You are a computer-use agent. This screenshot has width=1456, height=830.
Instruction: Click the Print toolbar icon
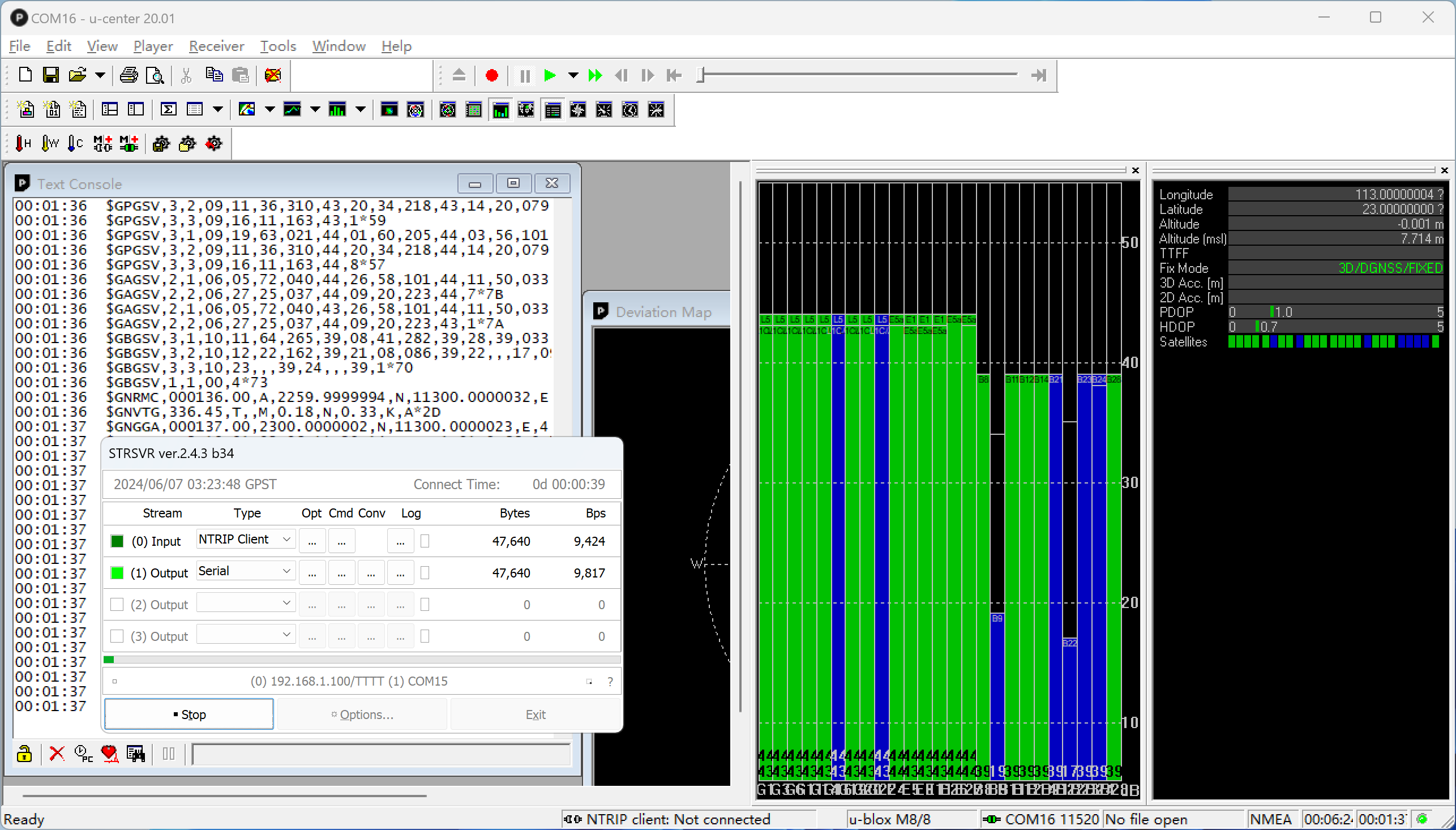[x=129, y=75]
